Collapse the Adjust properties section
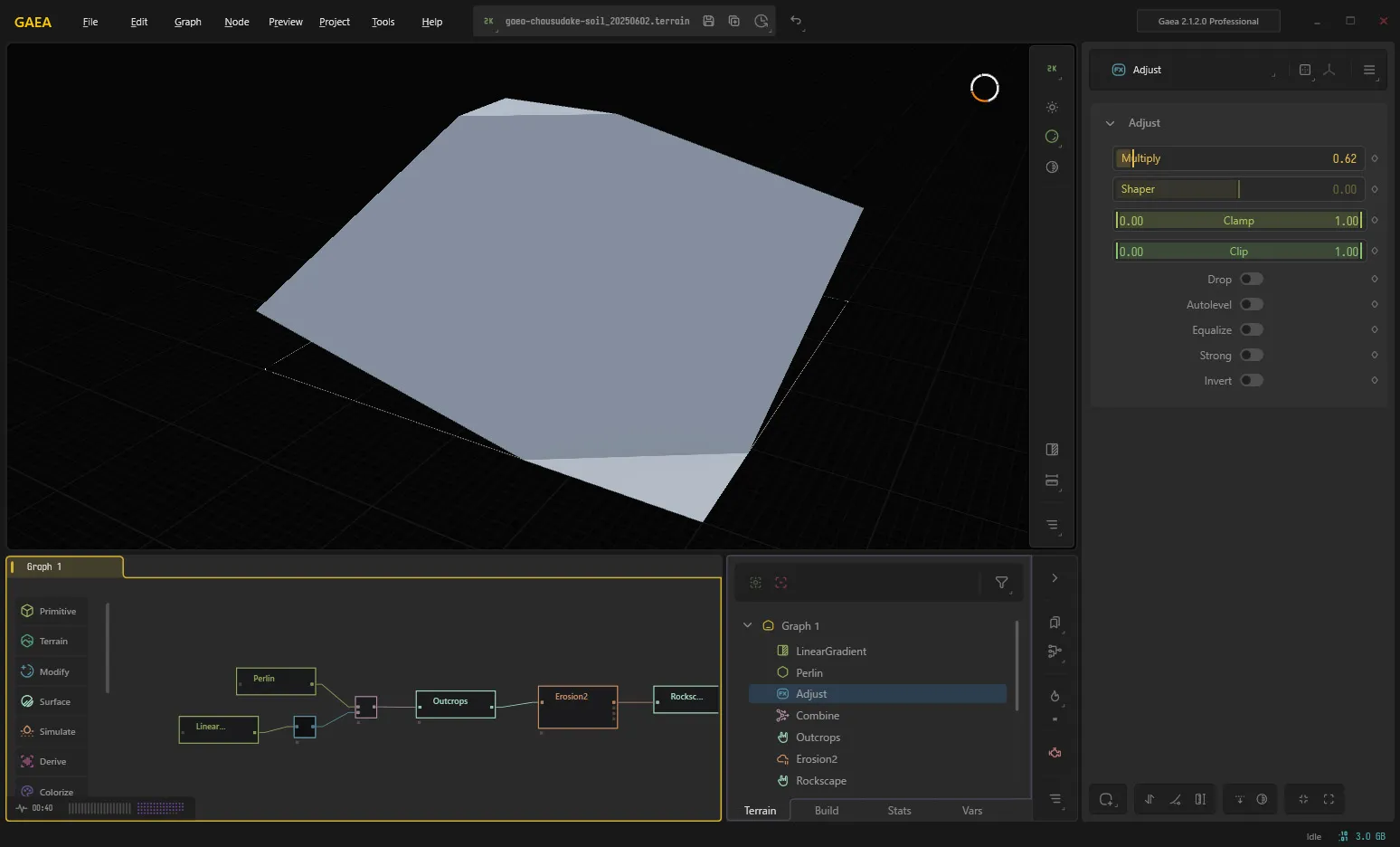 pyautogui.click(x=1110, y=123)
